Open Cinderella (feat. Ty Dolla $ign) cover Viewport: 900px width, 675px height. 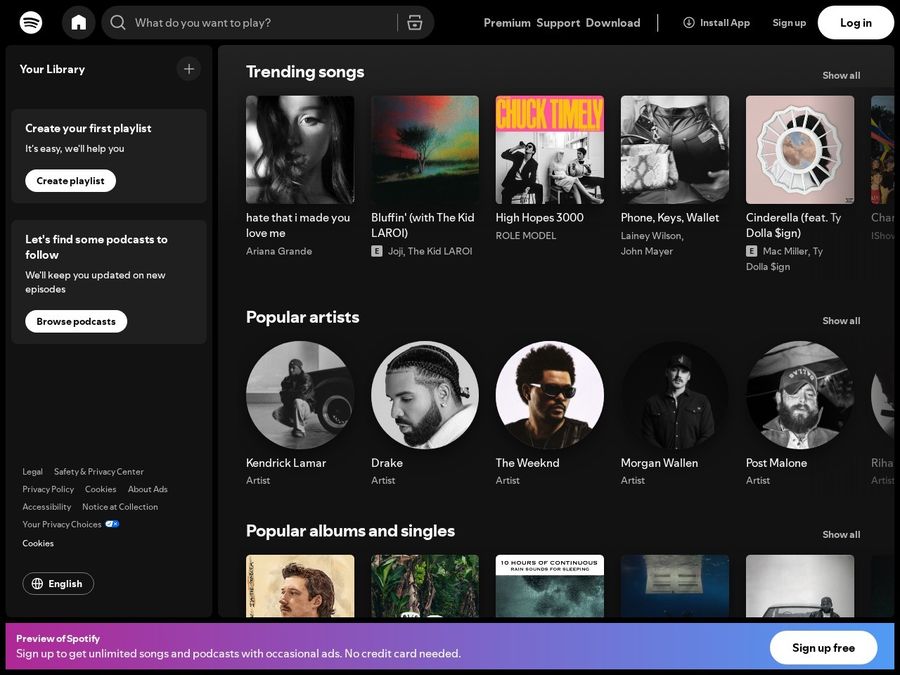point(800,150)
